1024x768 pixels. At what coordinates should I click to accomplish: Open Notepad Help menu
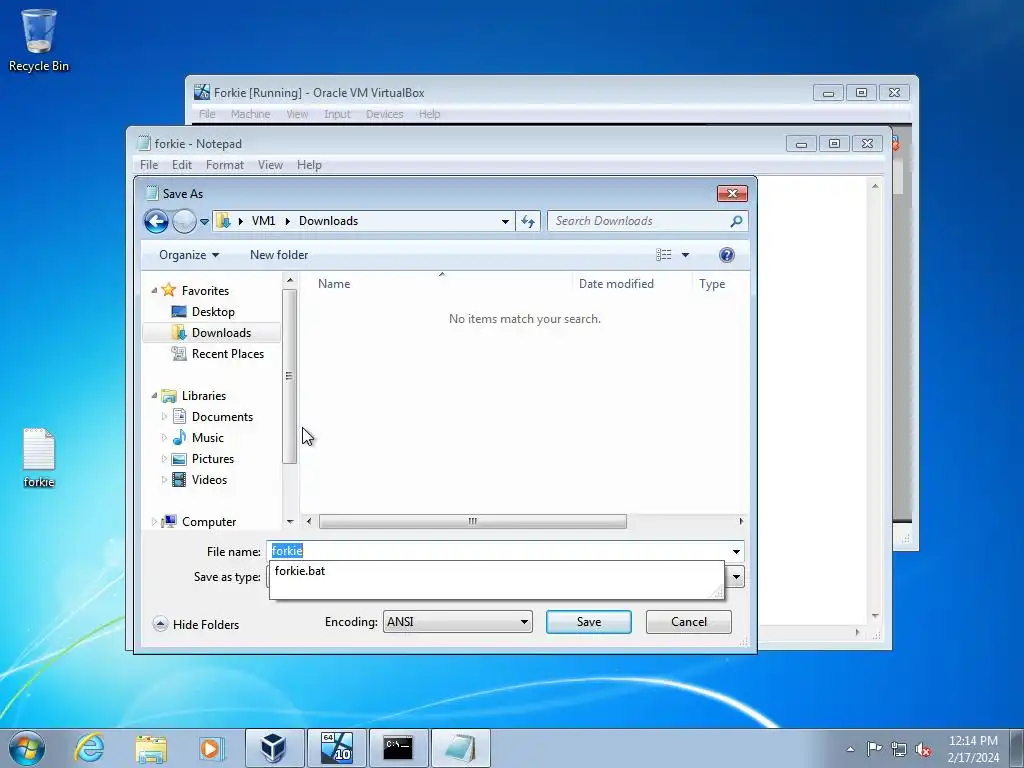pos(309,165)
